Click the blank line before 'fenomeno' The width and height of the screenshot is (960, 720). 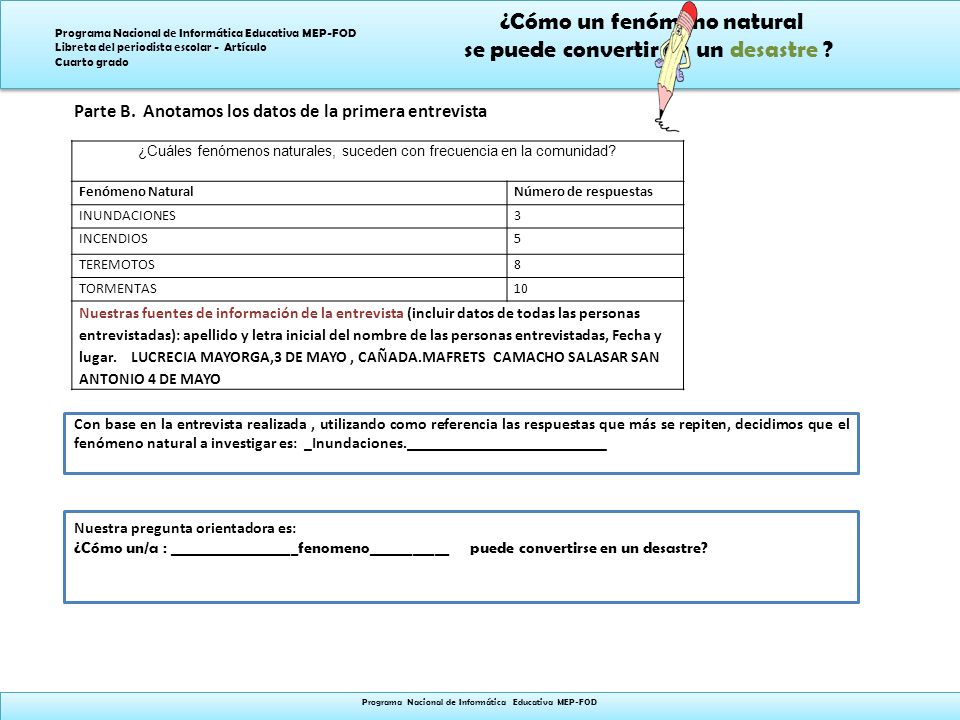pyautogui.click(x=234, y=549)
